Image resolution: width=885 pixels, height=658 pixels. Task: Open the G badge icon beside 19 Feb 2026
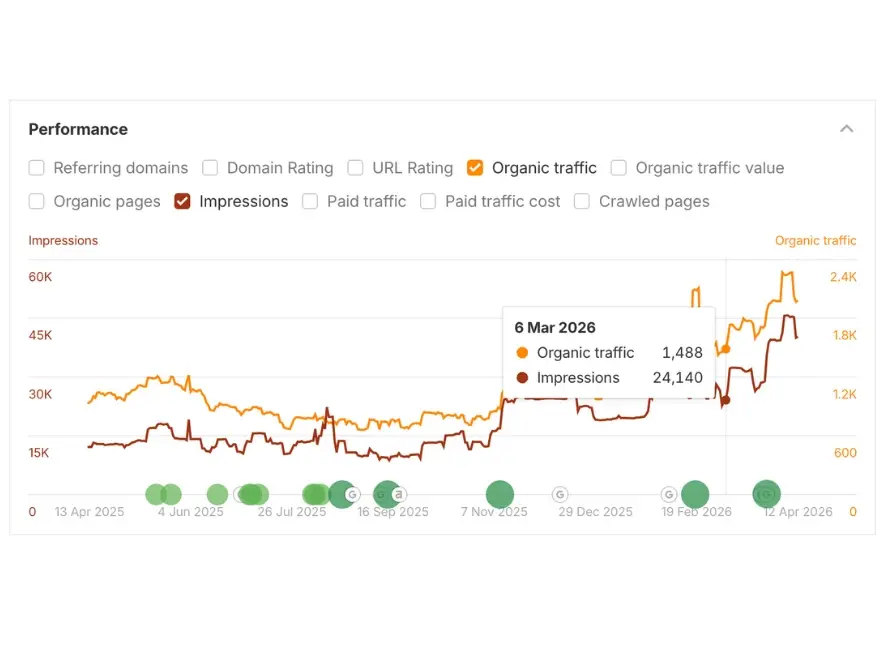coord(668,494)
